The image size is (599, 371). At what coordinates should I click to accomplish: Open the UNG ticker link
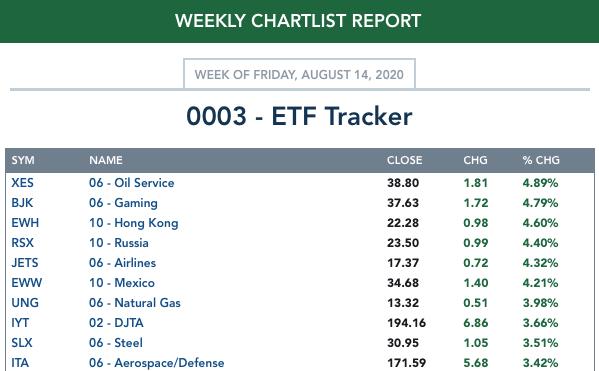pos(25,303)
